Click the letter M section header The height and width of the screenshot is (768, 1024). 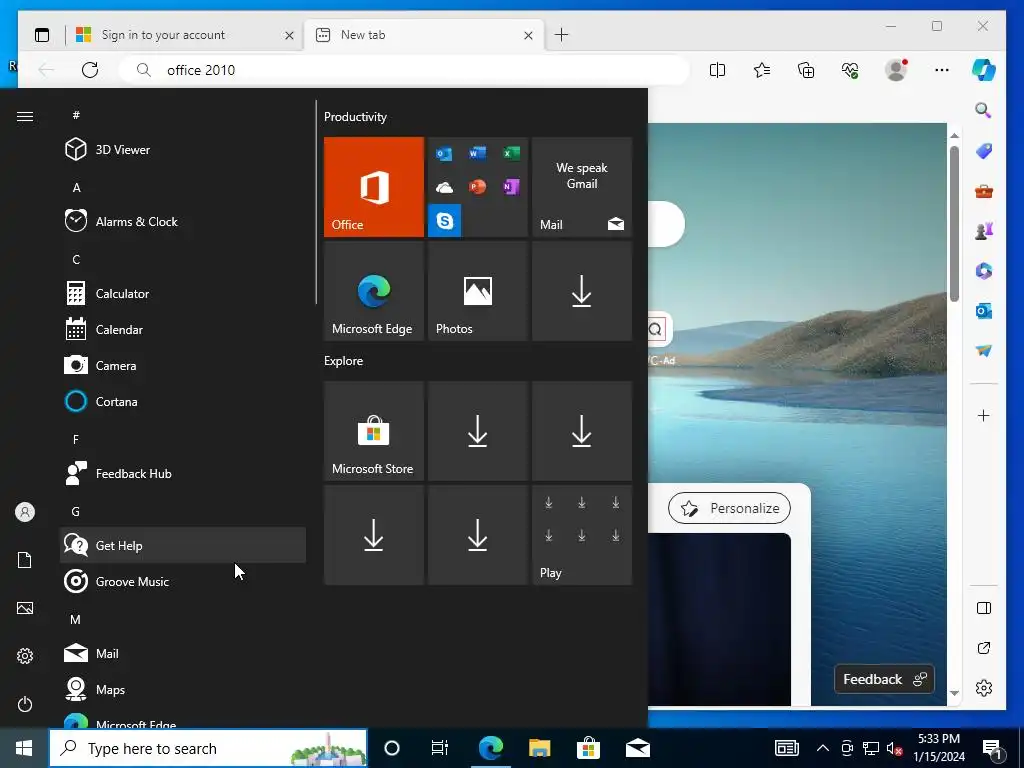click(76, 619)
